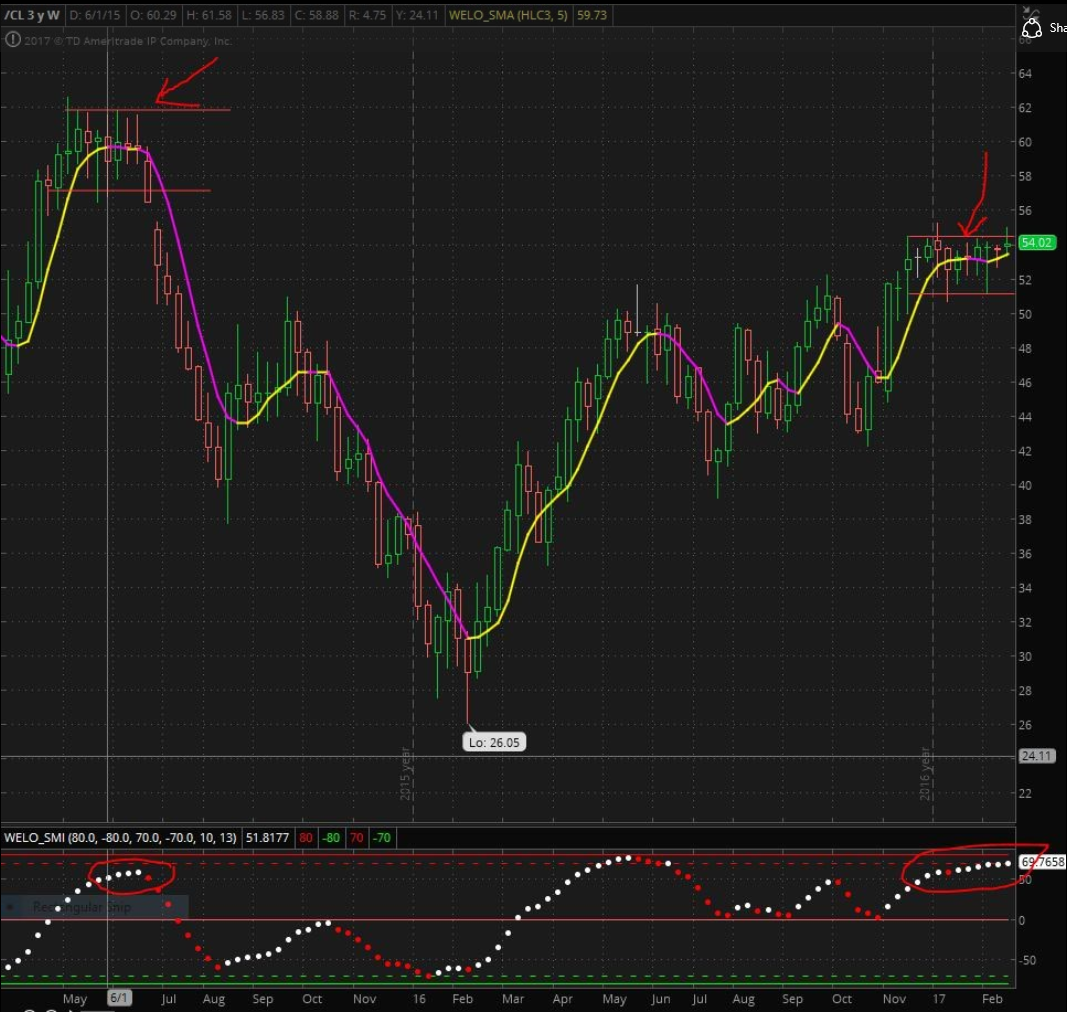Click the 2015 year vertical marker label
This screenshot has width=1067, height=1012.
click(405, 774)
